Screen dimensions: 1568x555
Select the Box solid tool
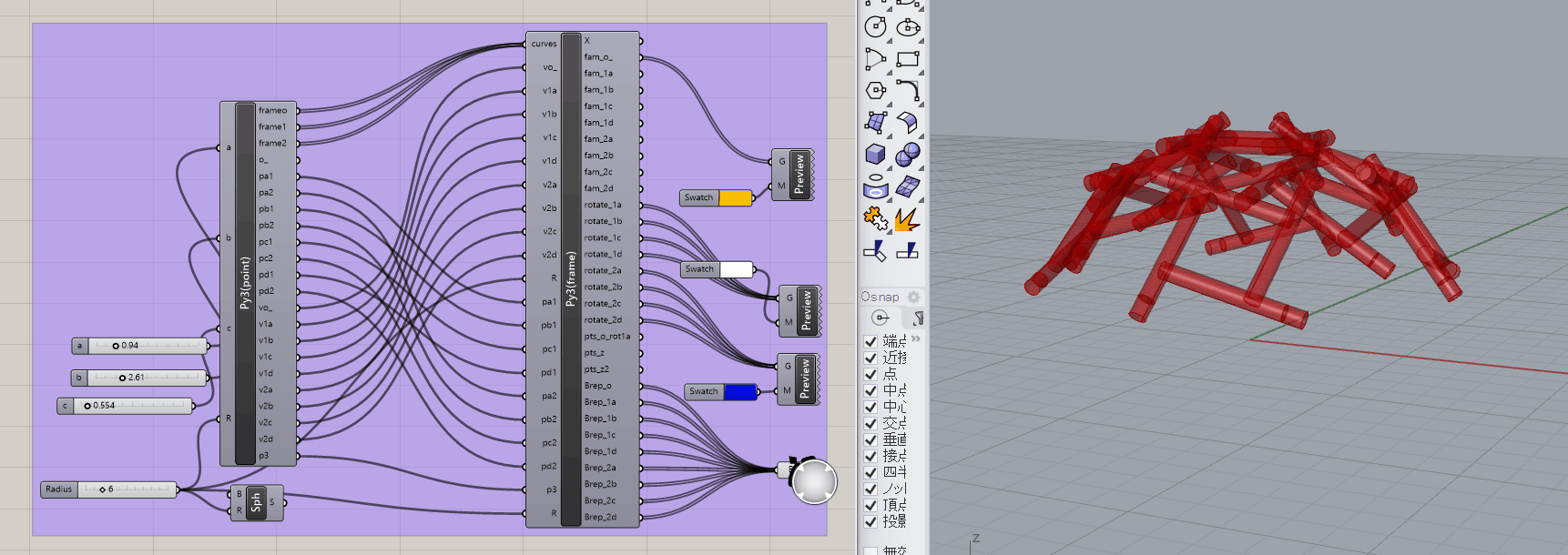(x=875, y=155)
